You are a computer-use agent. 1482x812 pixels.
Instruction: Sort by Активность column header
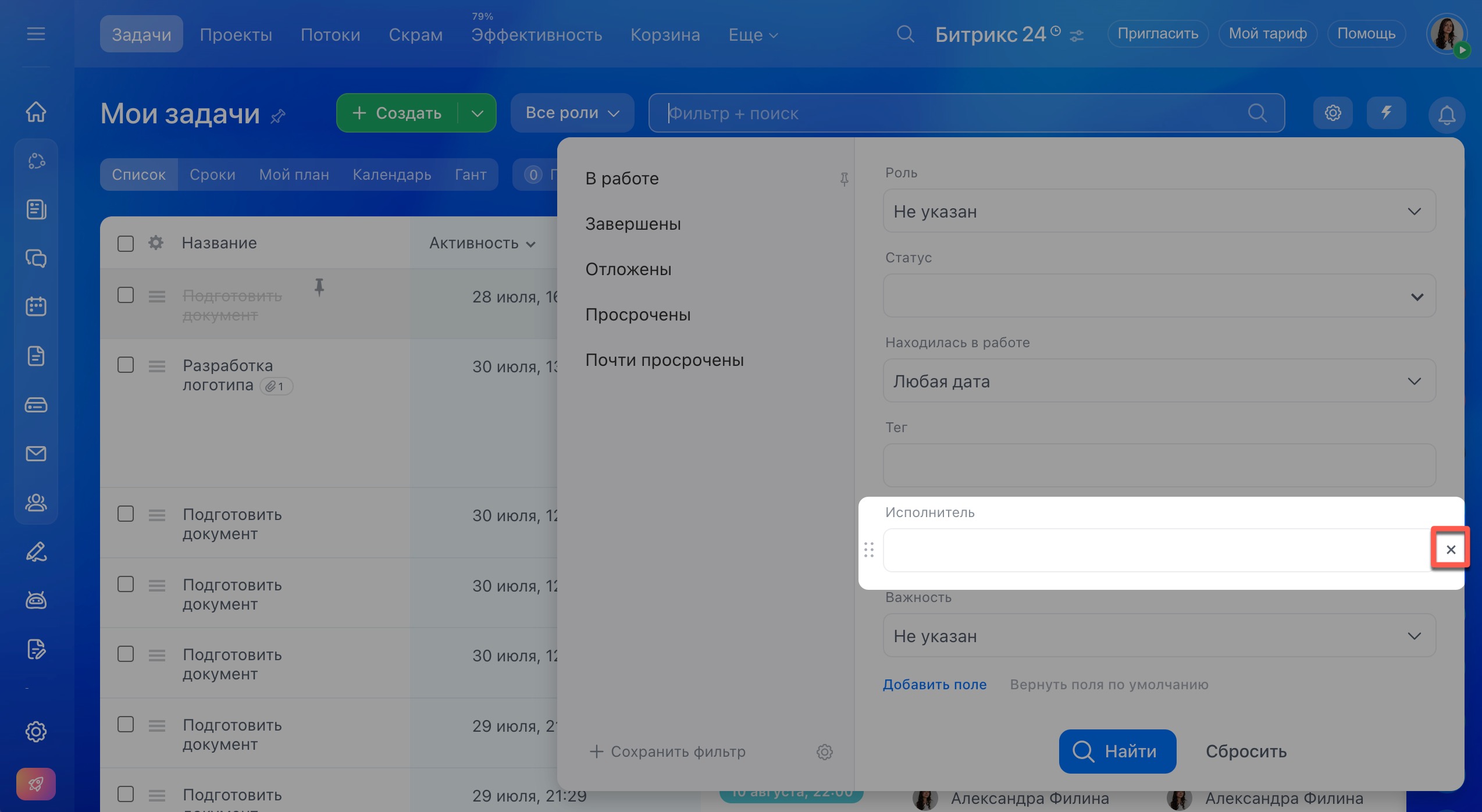[x=482, y=243]
